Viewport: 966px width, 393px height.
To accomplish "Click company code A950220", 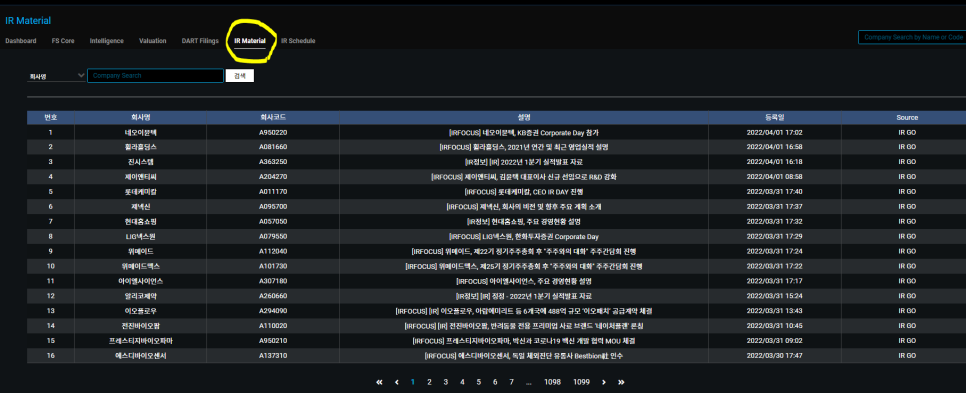I will point(273,132).
